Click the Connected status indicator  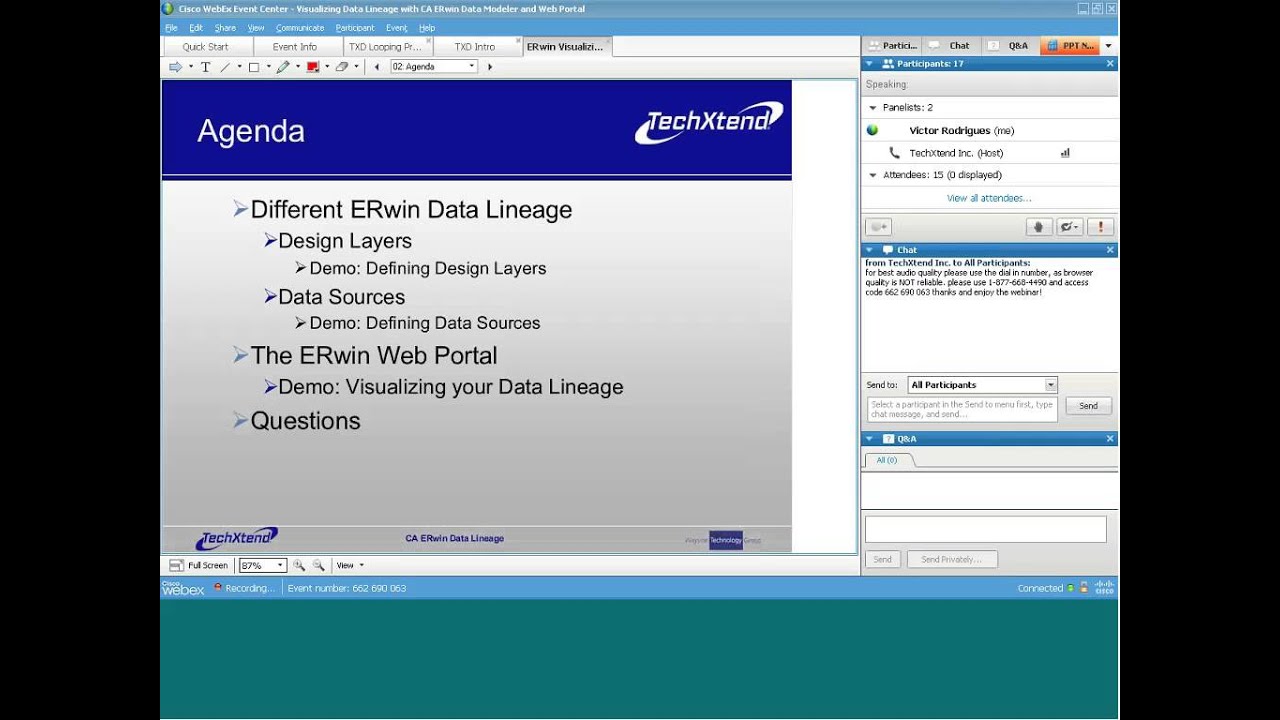click(x=1046, y=588)
